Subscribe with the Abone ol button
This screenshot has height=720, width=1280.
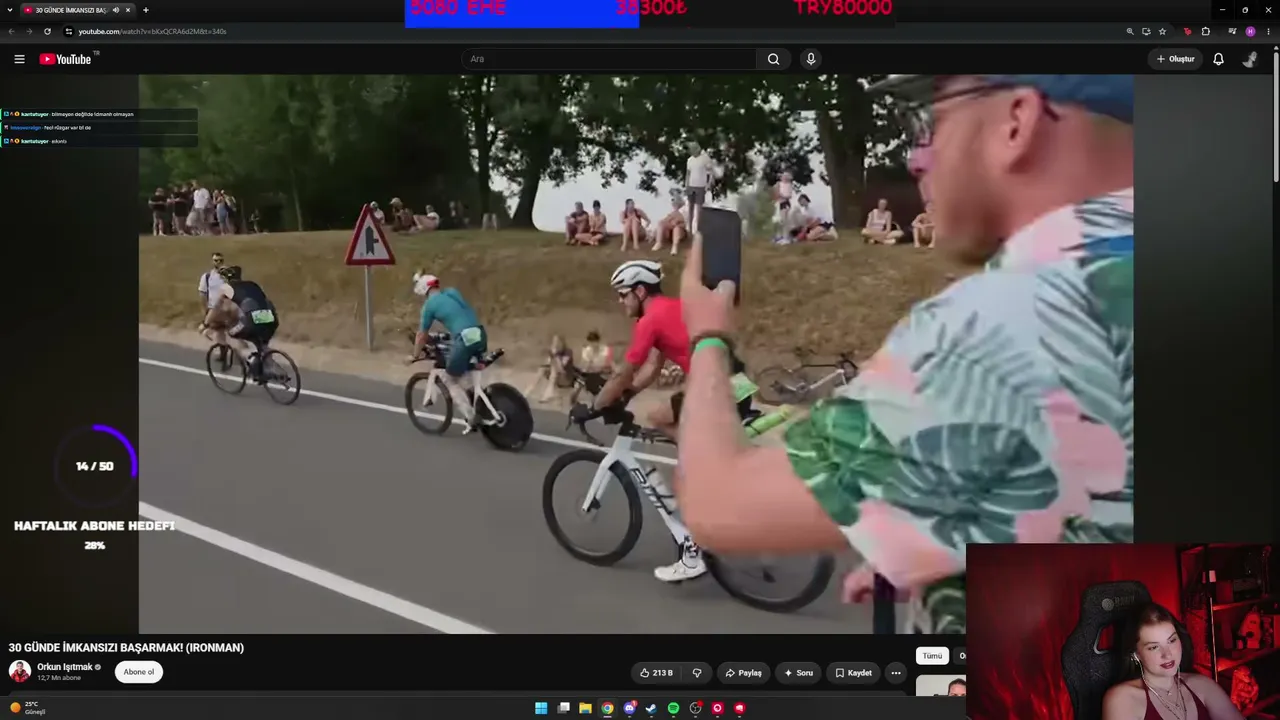pos(139,672)
